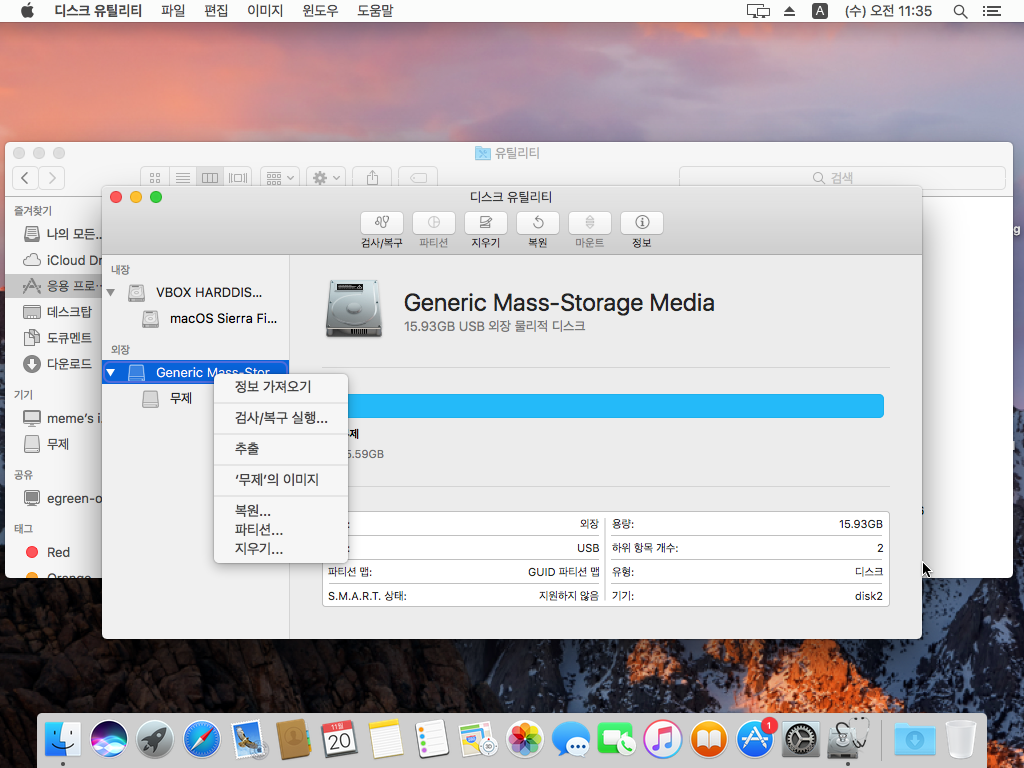Show disk Info (정보) toolbar icon
The image size is (1024, 768).
[x=641, y=223]
